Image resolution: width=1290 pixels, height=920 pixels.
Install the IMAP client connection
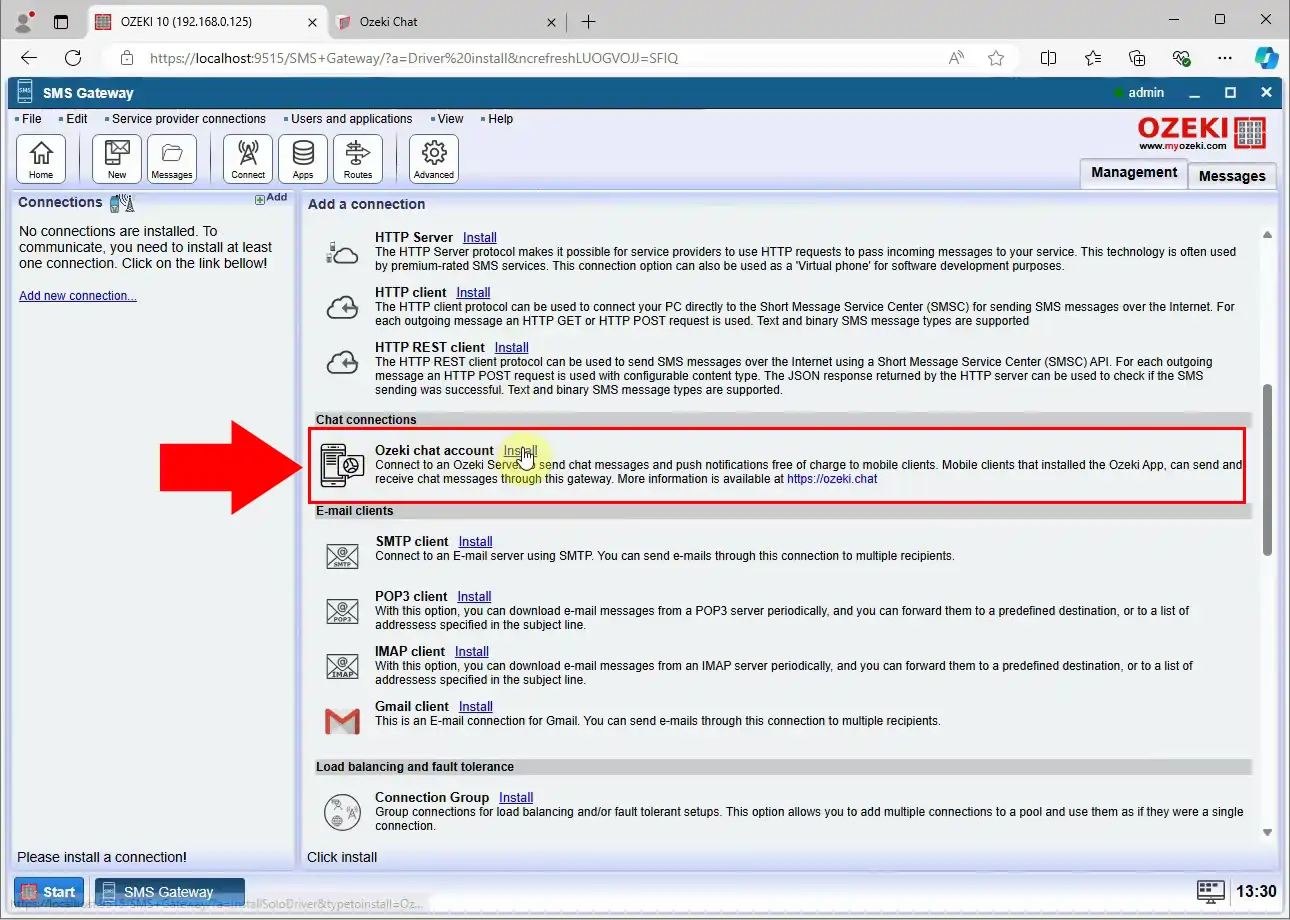pyautogui.click(x=472, y=652)
